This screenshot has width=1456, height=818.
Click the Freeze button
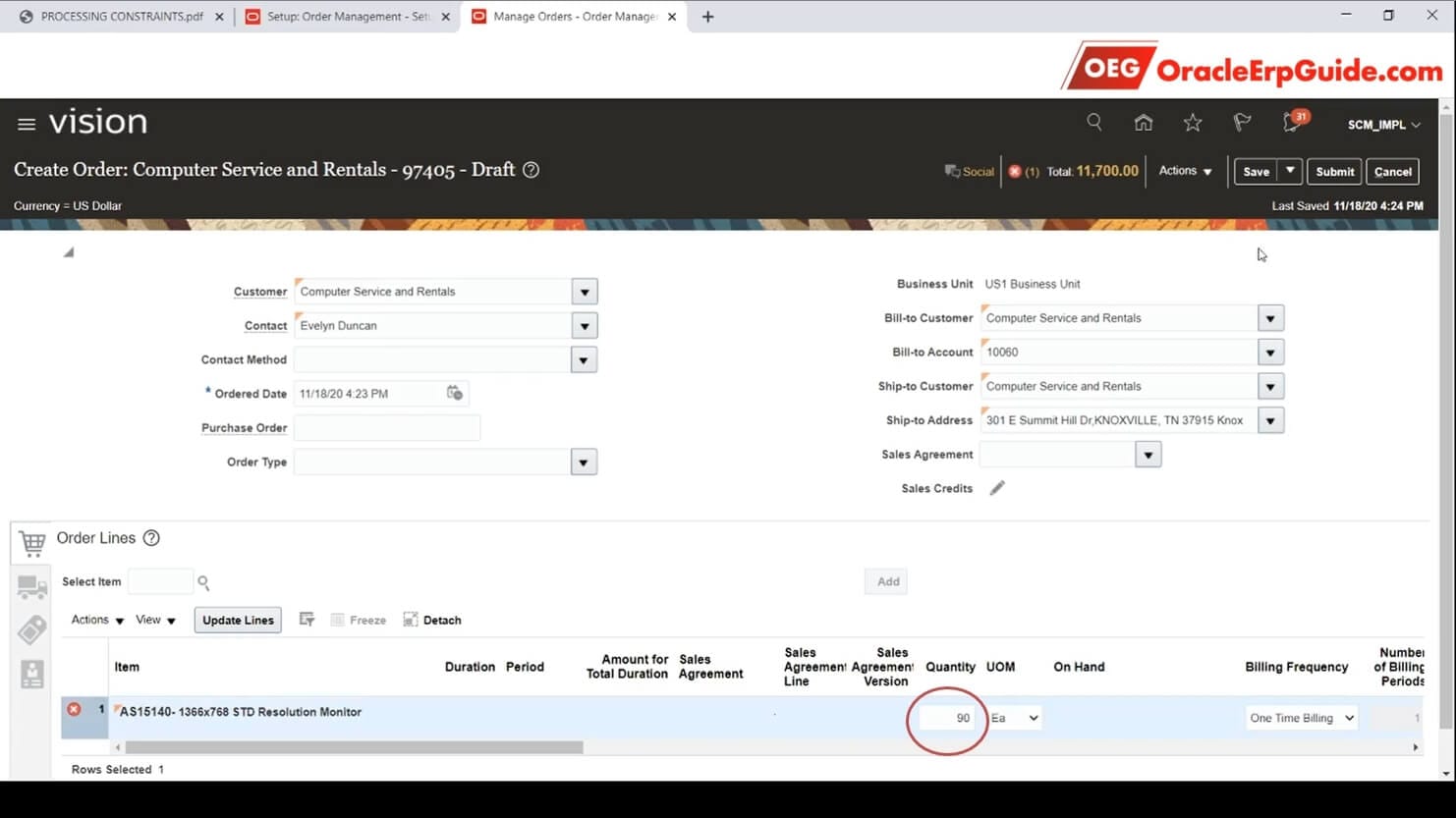tap(359, 620)
